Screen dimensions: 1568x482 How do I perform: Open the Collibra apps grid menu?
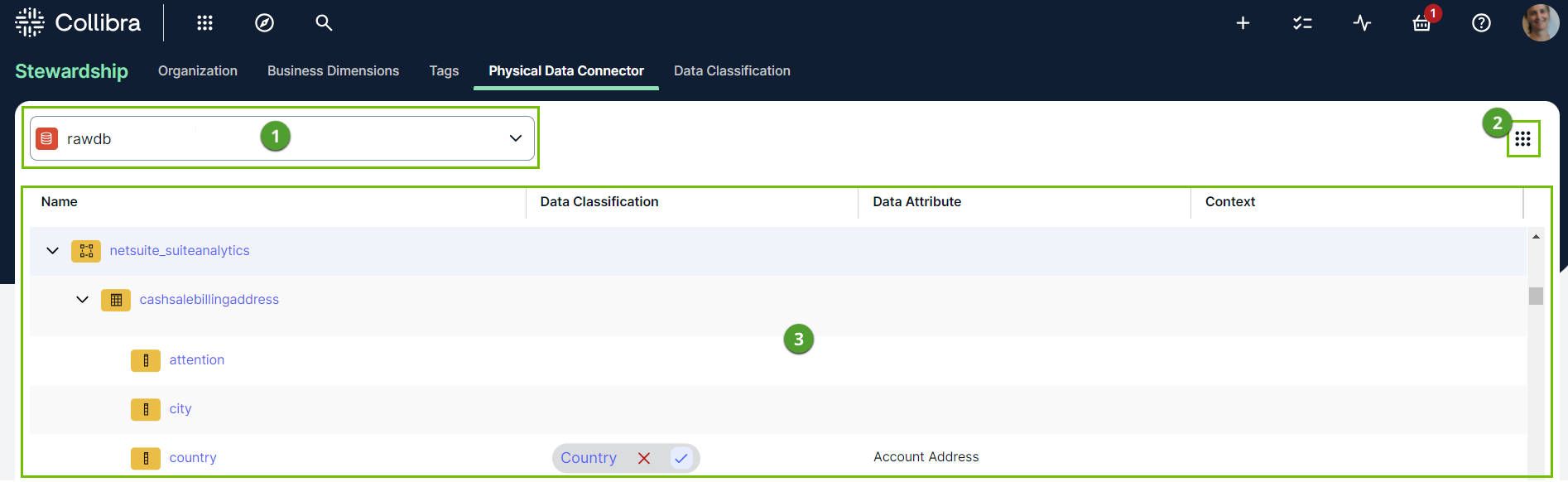204,23
